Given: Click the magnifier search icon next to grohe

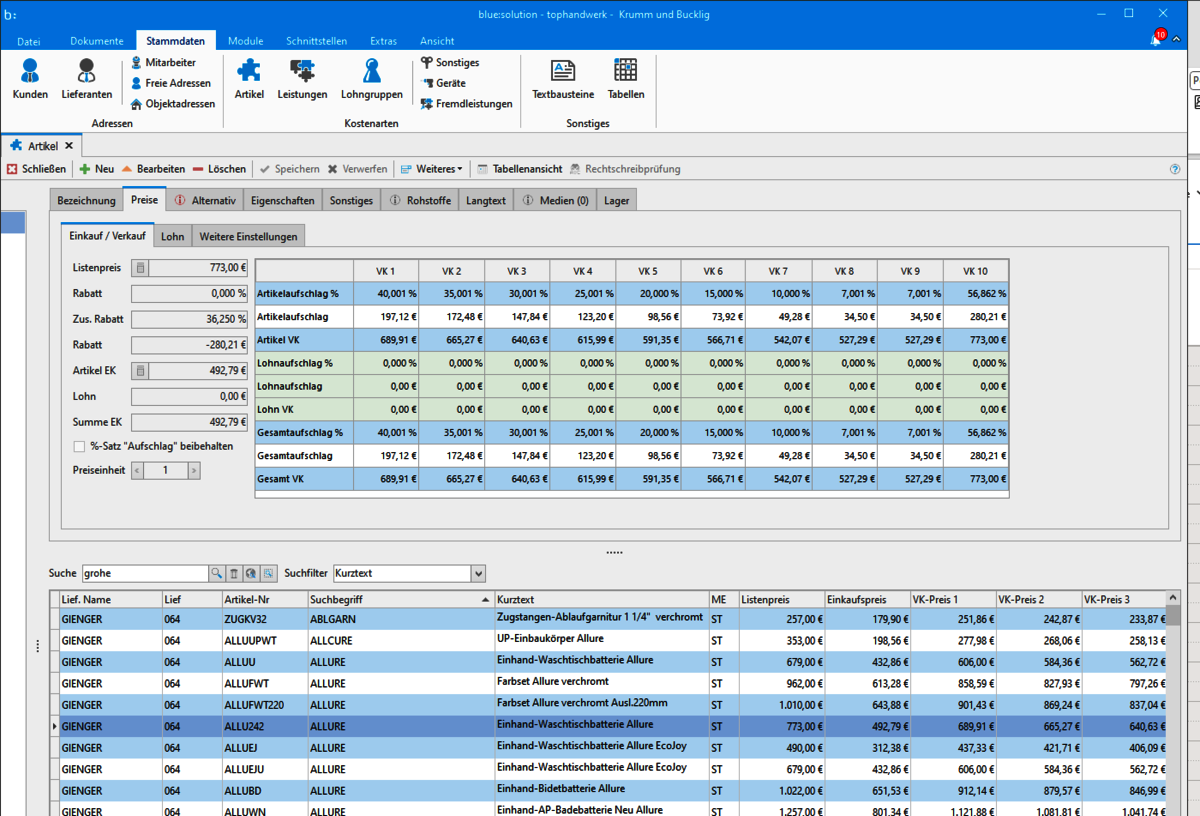Looking at the screenshot, I should [216, 574].
